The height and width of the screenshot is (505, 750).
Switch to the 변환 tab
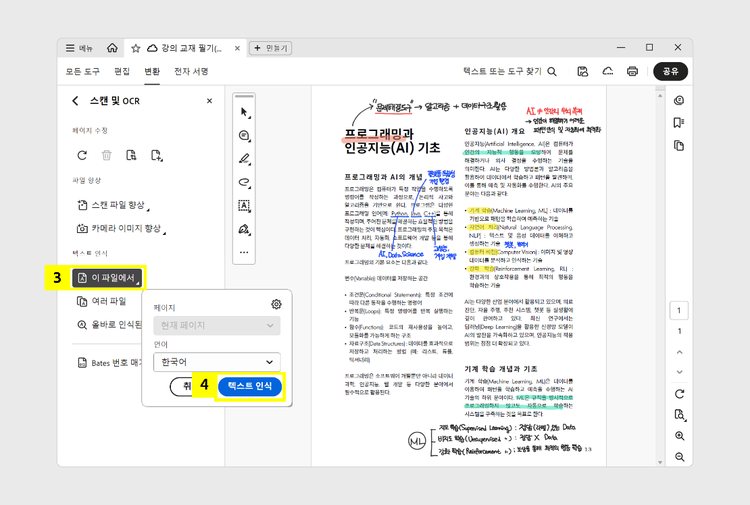(x=152, y=71)
